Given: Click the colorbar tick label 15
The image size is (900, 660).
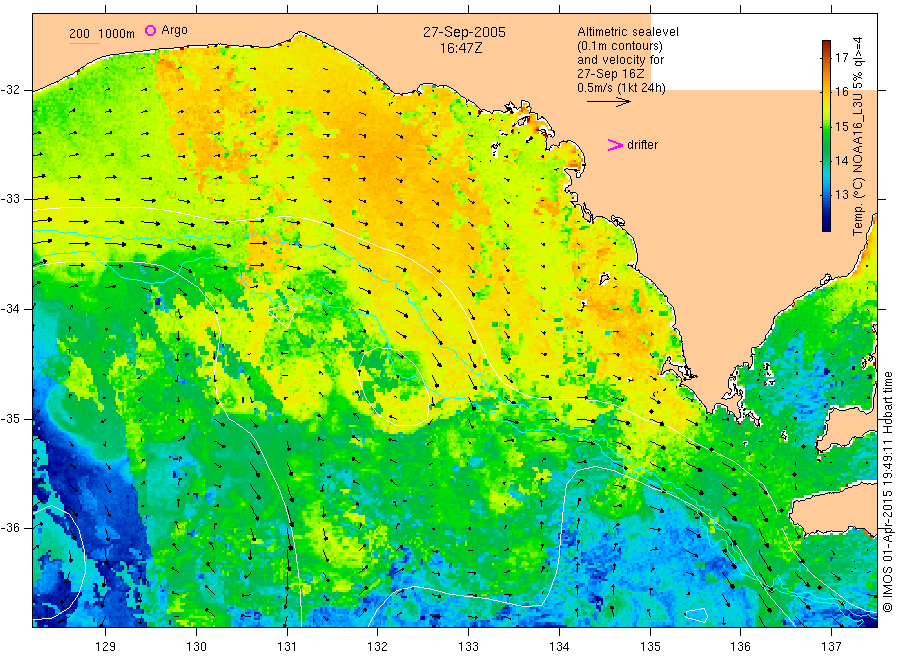Looking at the screenshot, I should 841,126.
